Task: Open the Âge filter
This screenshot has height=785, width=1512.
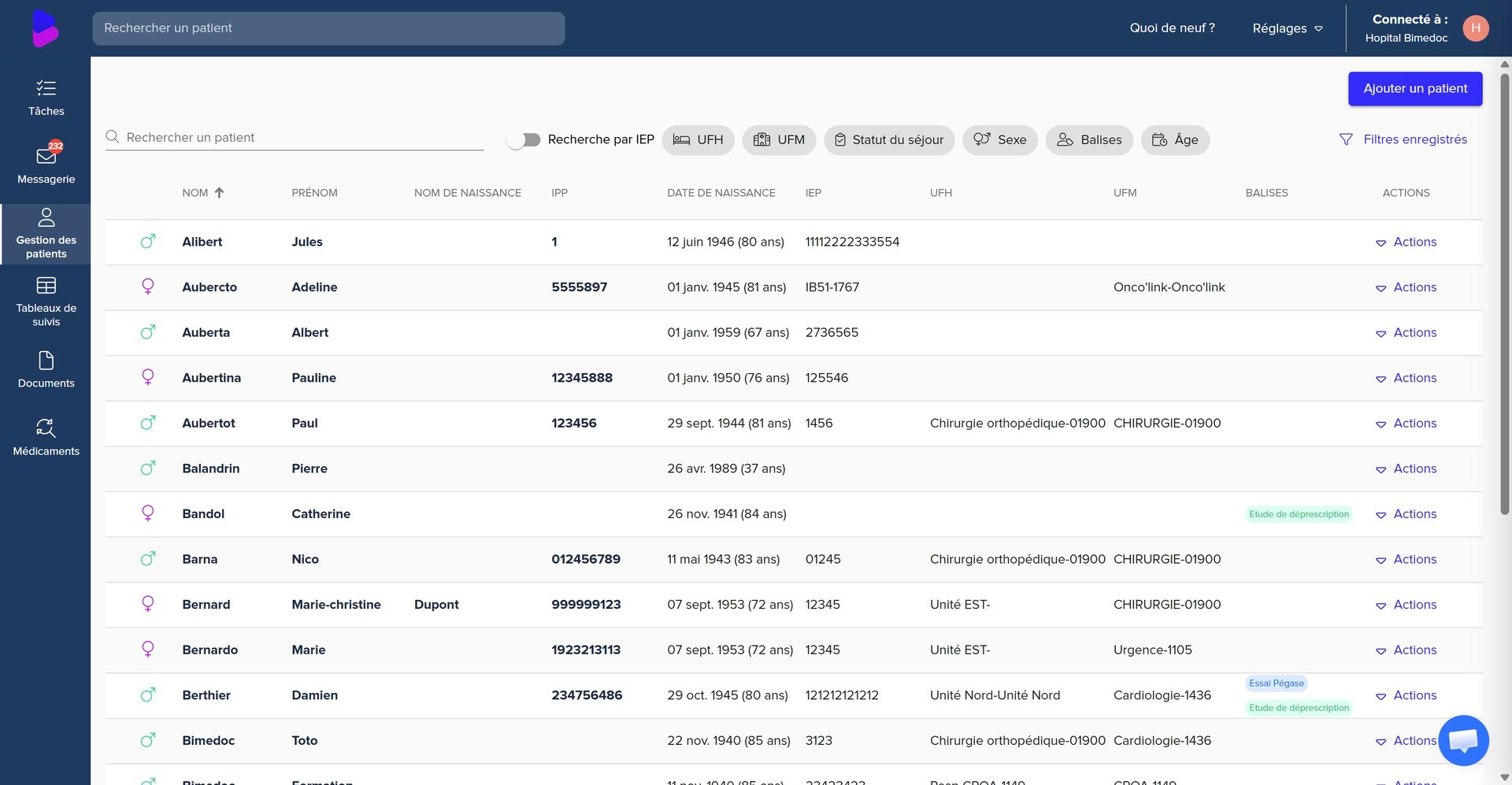Action: tap(1175, 139)
